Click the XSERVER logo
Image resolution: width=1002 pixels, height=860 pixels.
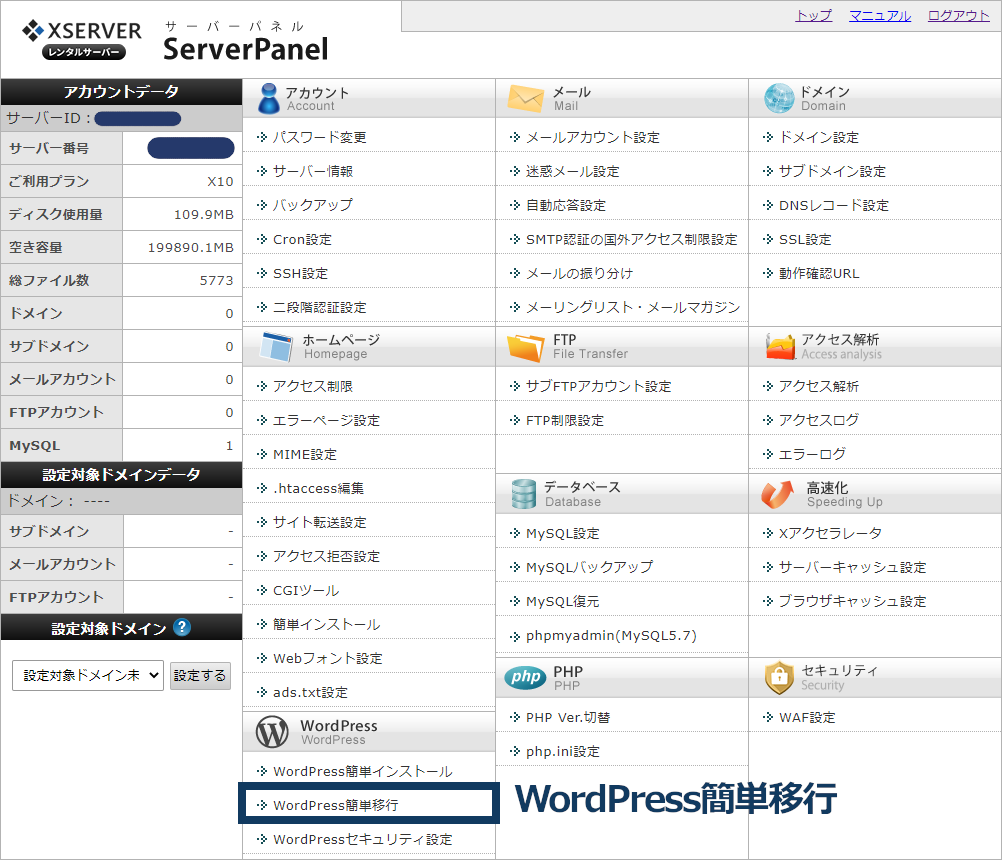click(x=82, y=40)
